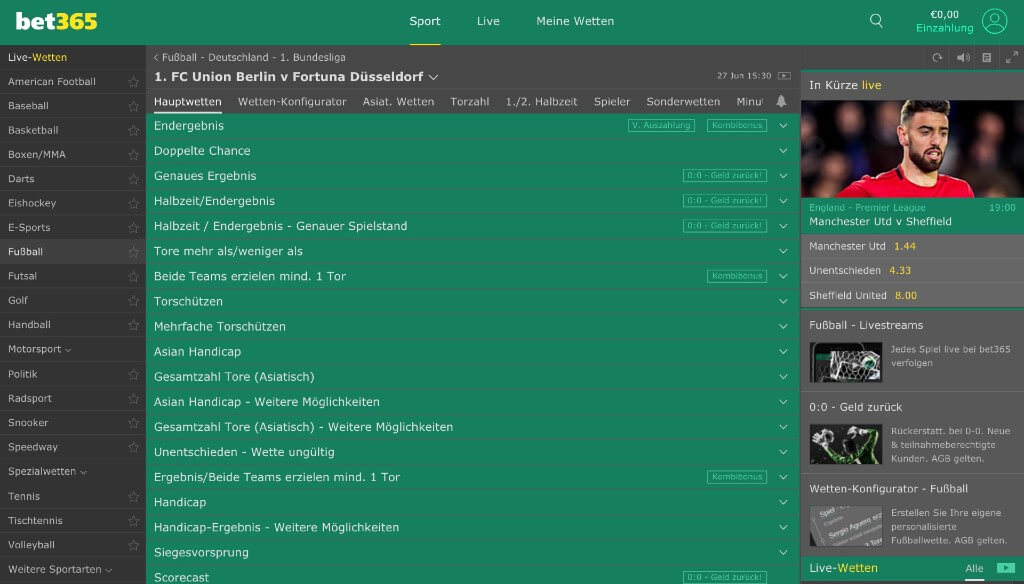Open the 0:0 - Geld zurück goalkeeper thumbnail
The height and width of the screenshot is (584, 1024).
[846, 444]
